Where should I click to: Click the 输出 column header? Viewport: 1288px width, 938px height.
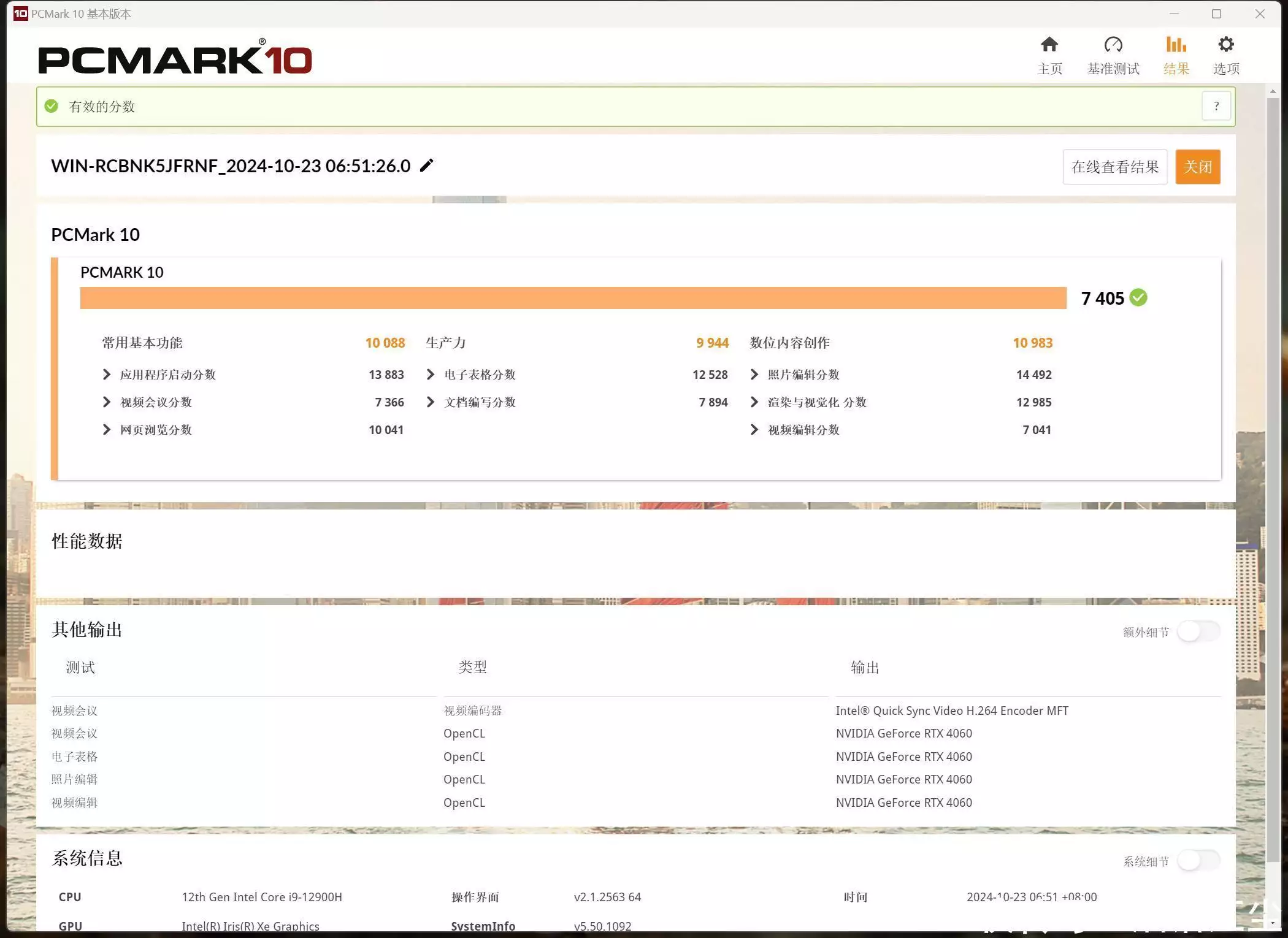[x=865, y=668]
